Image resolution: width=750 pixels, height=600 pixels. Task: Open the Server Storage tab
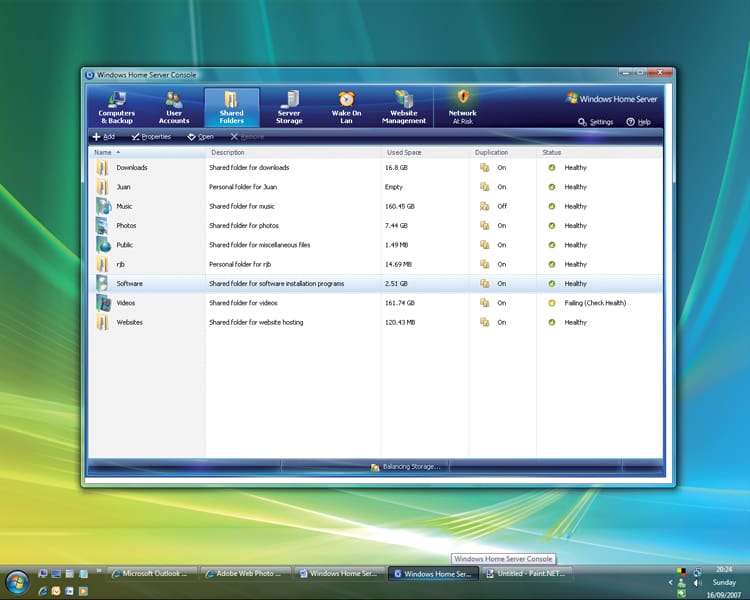(x=289, y=108)
